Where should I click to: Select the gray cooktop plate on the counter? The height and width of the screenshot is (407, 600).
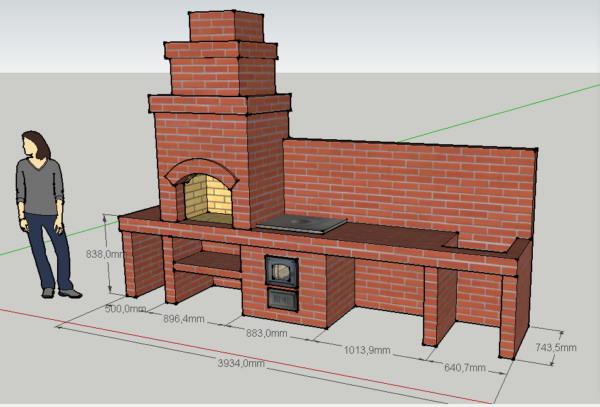point(302,224)
